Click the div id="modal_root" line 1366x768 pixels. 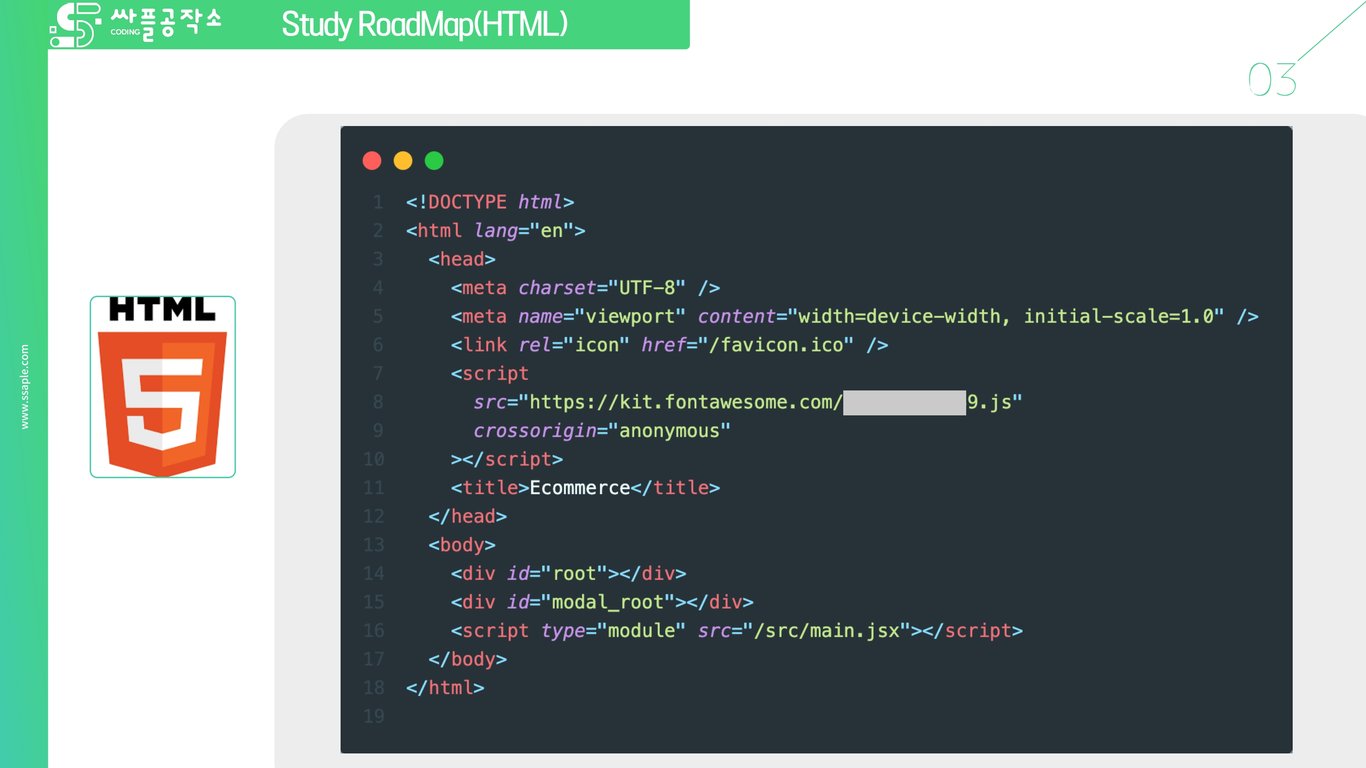(x=602, y=602)
